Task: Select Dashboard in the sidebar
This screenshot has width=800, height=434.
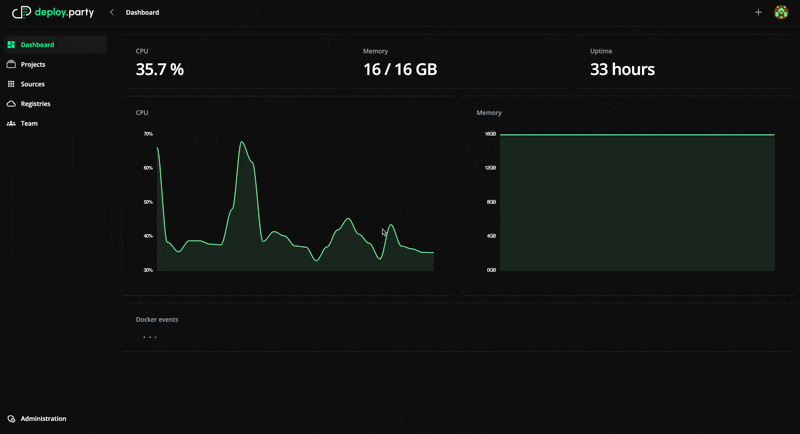Action: point(37,45)
